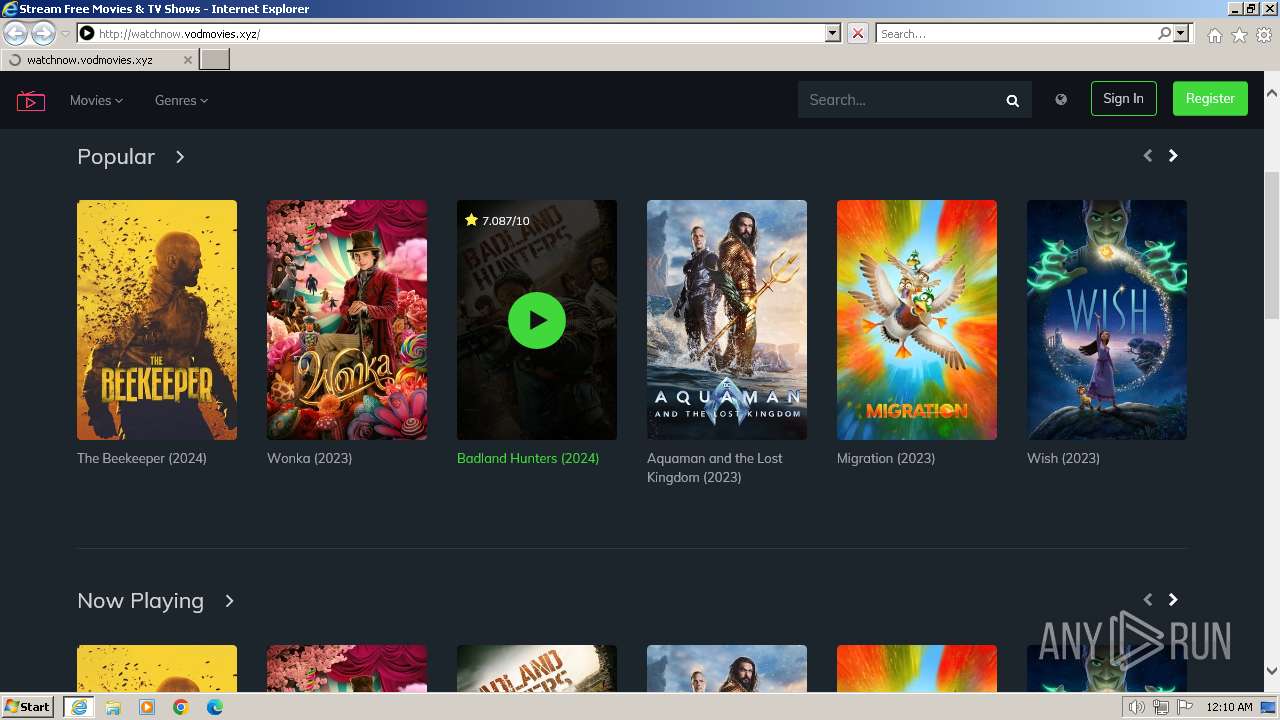The image size is (1280, 720).
Task: Click Migration (2023) title link
Action: (x=886, y=458)
